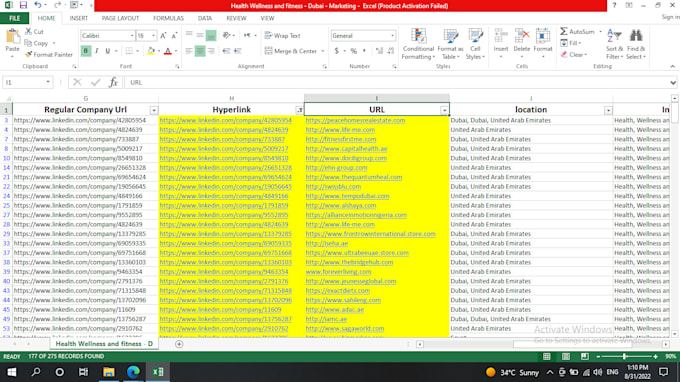Expand the formula bar
680x382 pixels.
(673, 82)
